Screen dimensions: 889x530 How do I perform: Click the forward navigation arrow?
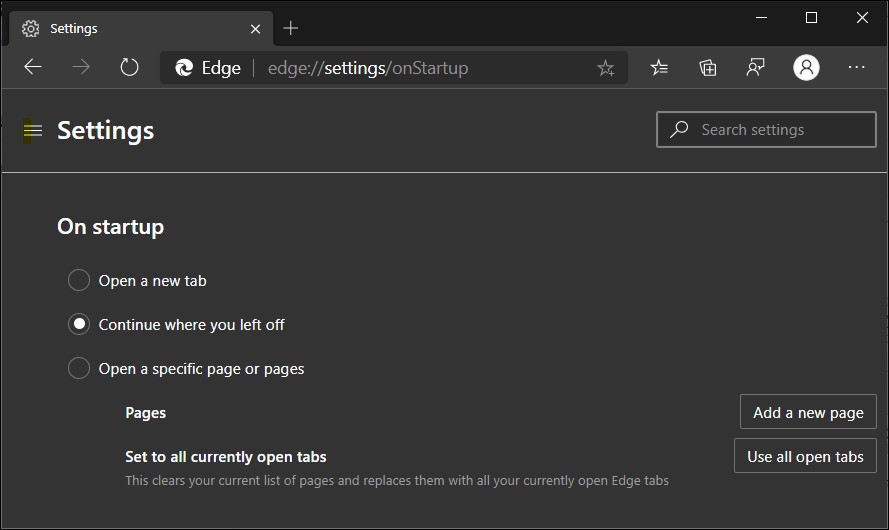coord(81,67)
